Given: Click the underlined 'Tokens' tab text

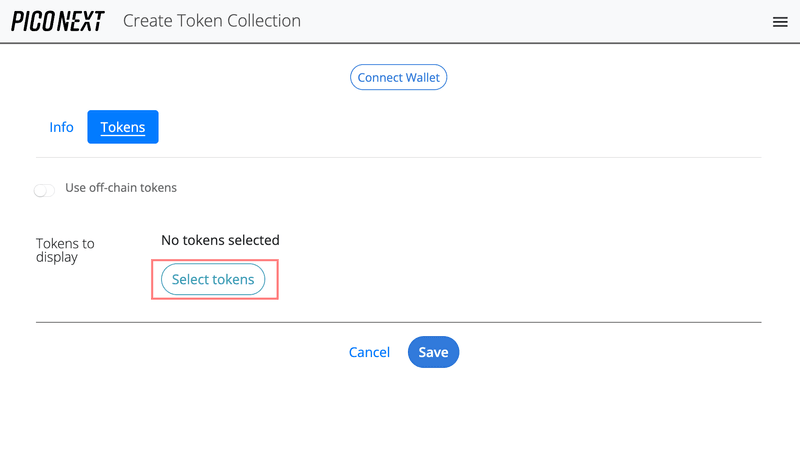Looking at the screenshot, I should pos(123,128).
